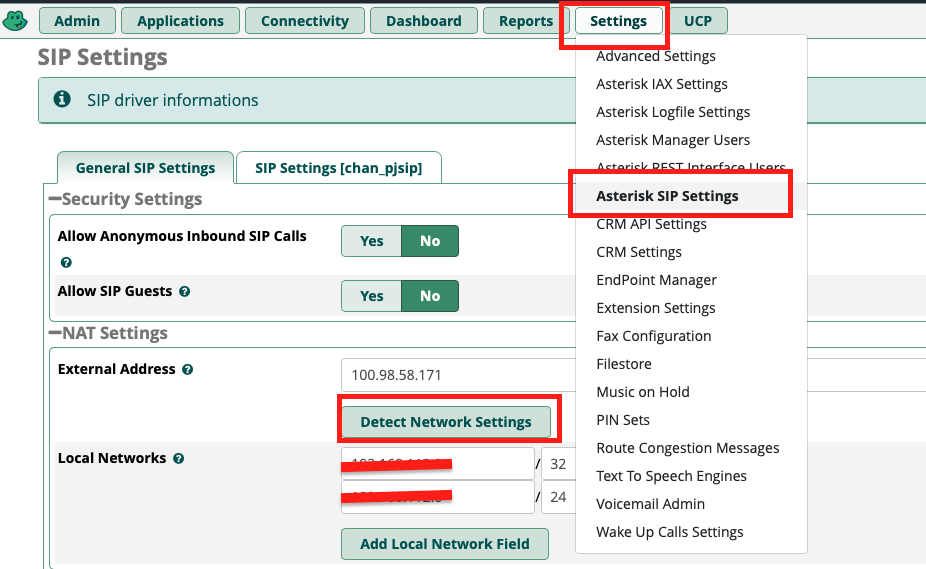The image size is (926, 569).
Task: Open the UCP menu
Action: point(697,21)
